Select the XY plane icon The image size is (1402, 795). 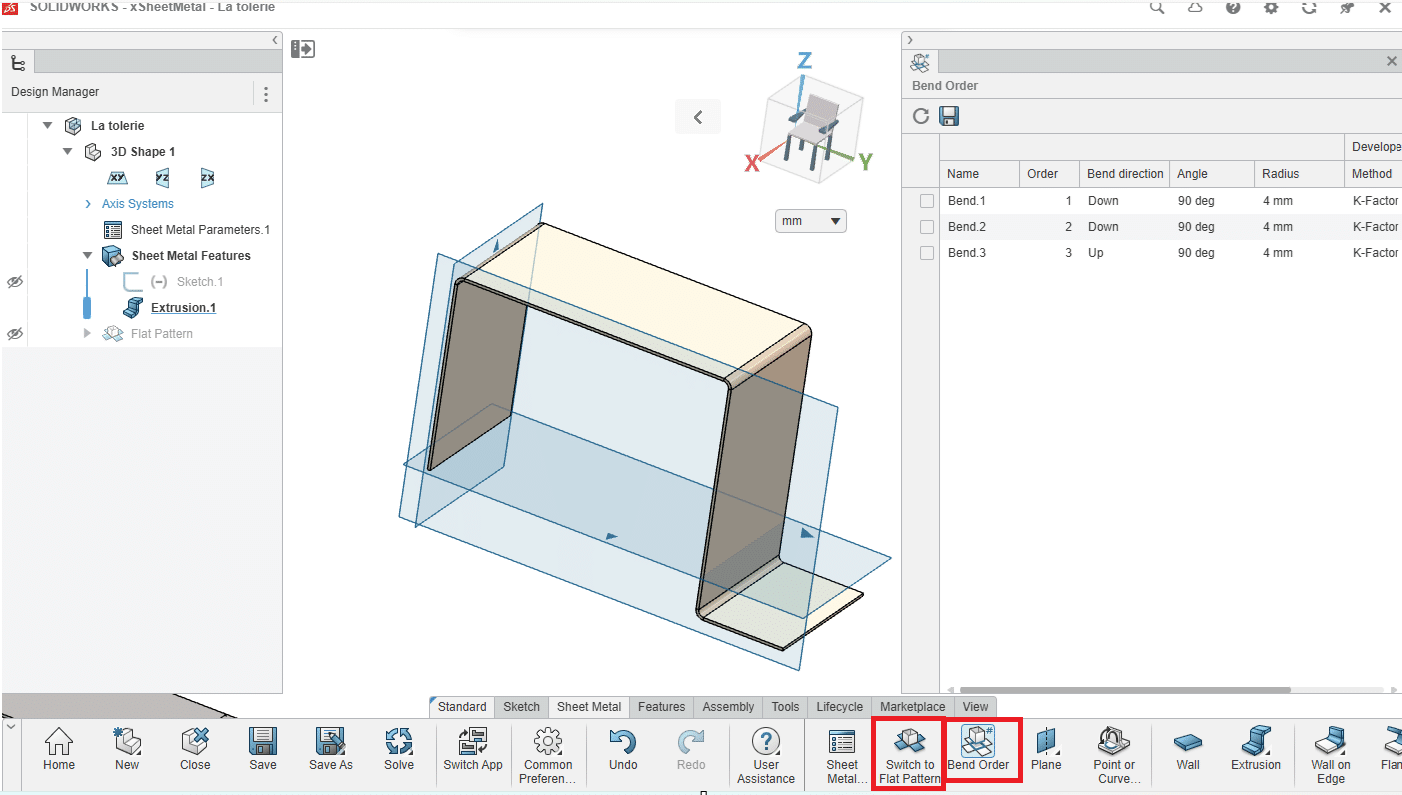point(118,178)
